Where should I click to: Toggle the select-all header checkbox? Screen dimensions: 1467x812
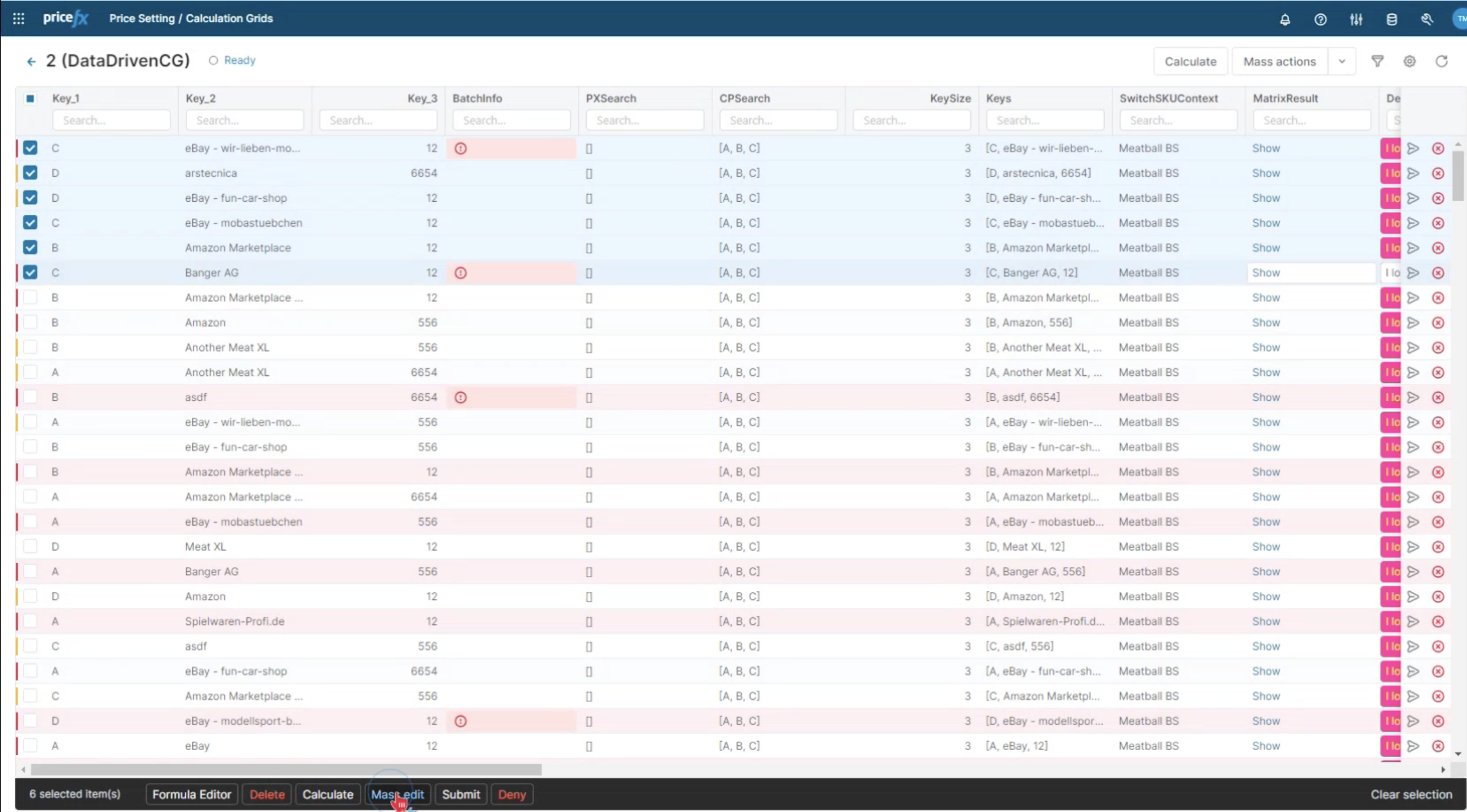pyautogui.click(x=30, y=99)
